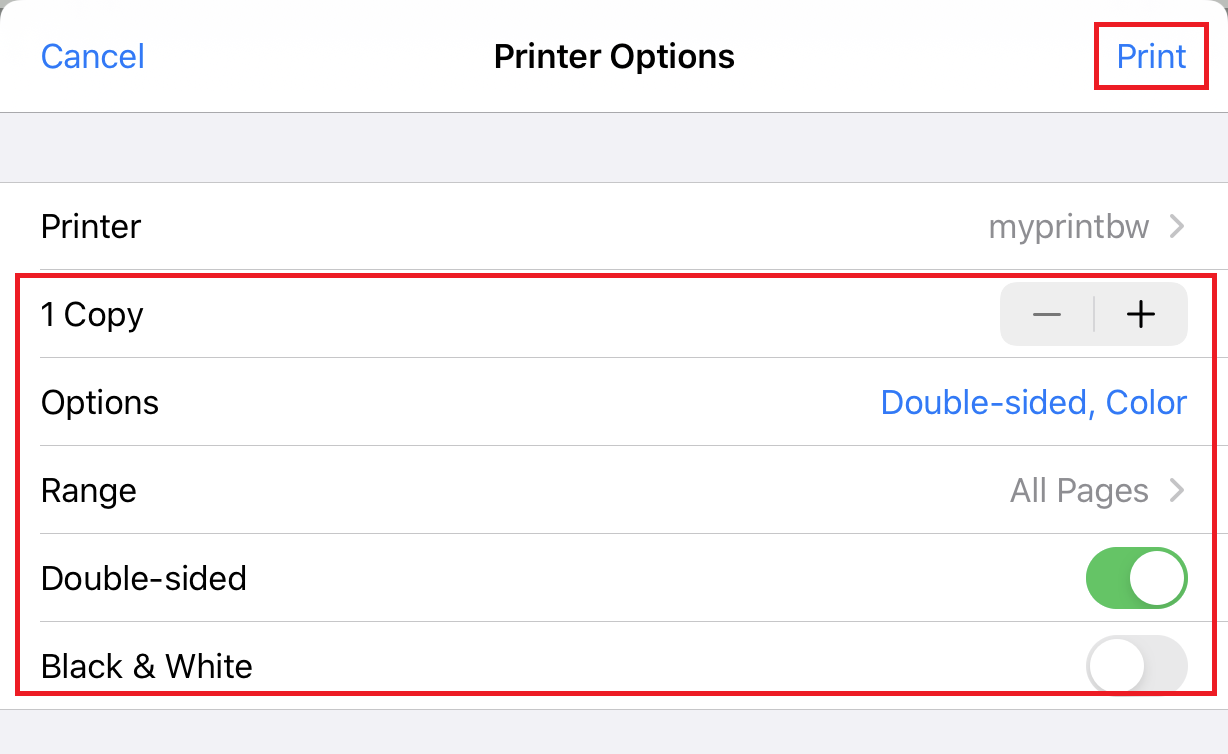
Task: Open the Double-sided, Color options link
Action: point(1034,402)
